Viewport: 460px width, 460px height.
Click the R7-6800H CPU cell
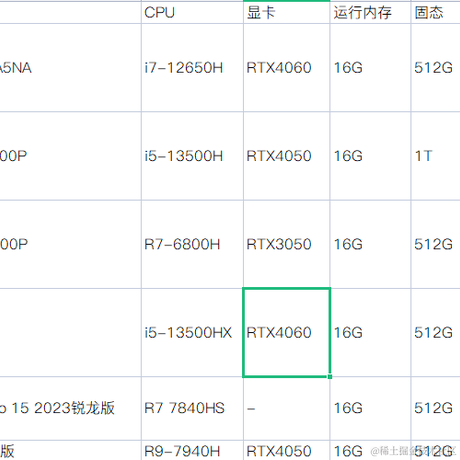192,244
